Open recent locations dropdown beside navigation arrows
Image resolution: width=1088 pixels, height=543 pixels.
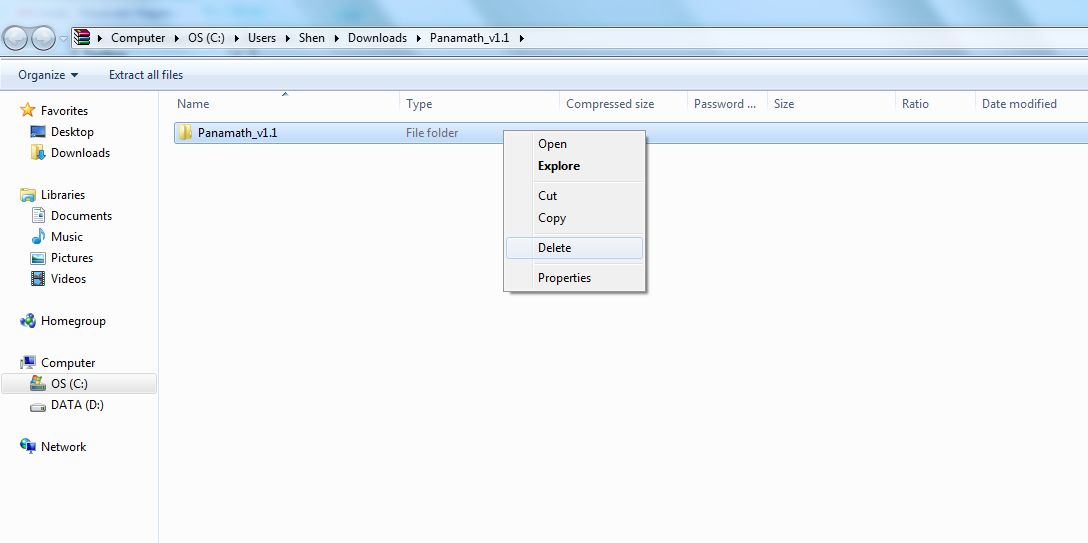coord(63,38)
